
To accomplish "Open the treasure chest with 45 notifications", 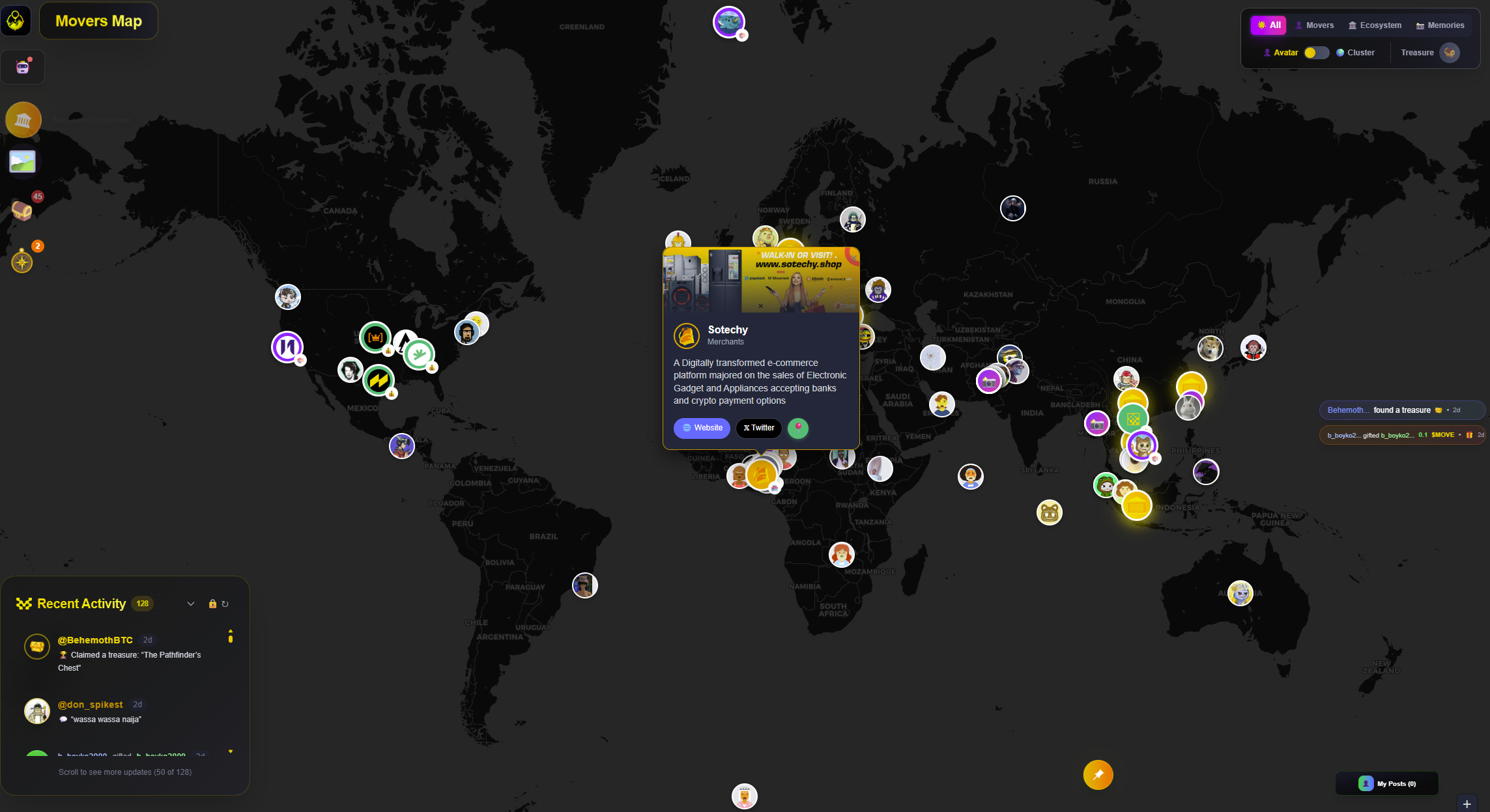I will tap(23, 208).
